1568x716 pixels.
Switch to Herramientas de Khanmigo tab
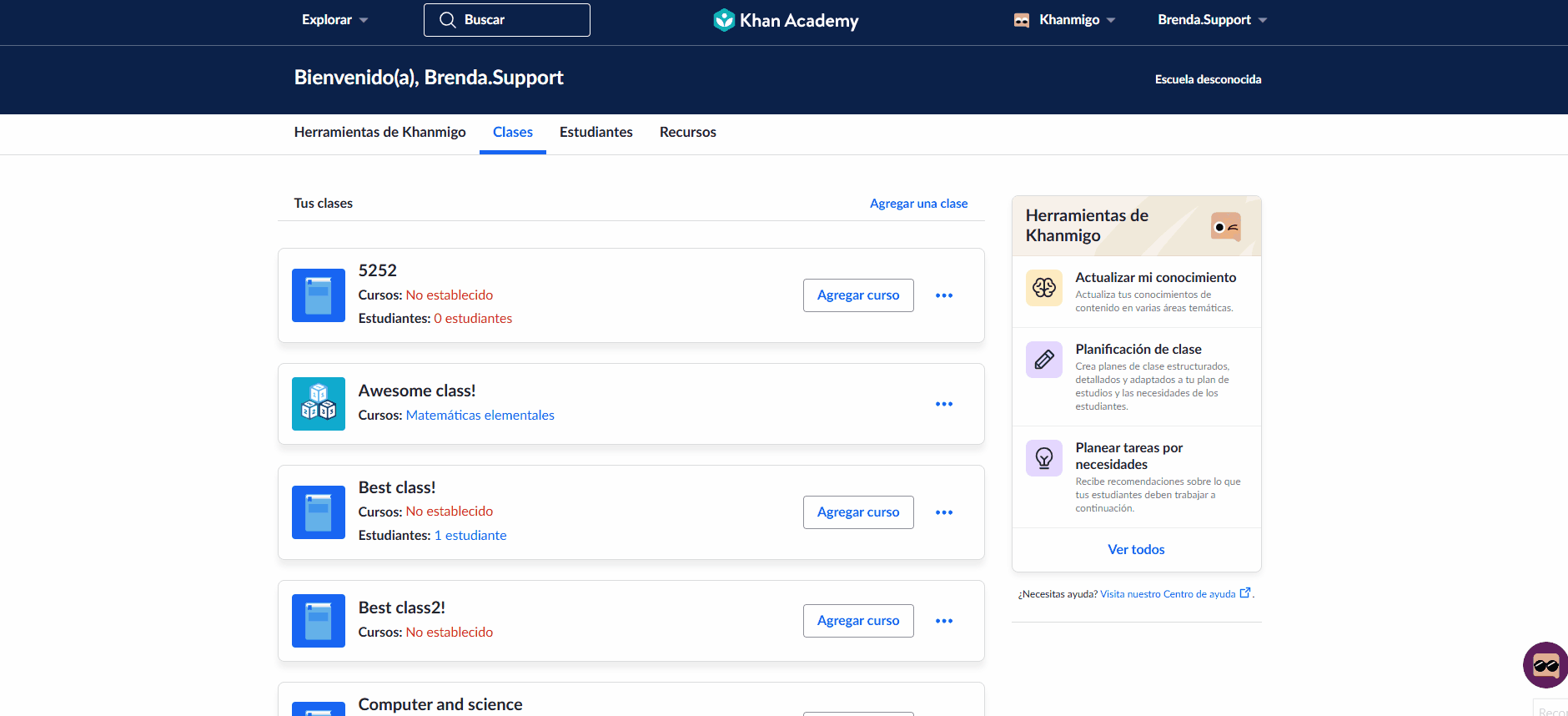380,132
